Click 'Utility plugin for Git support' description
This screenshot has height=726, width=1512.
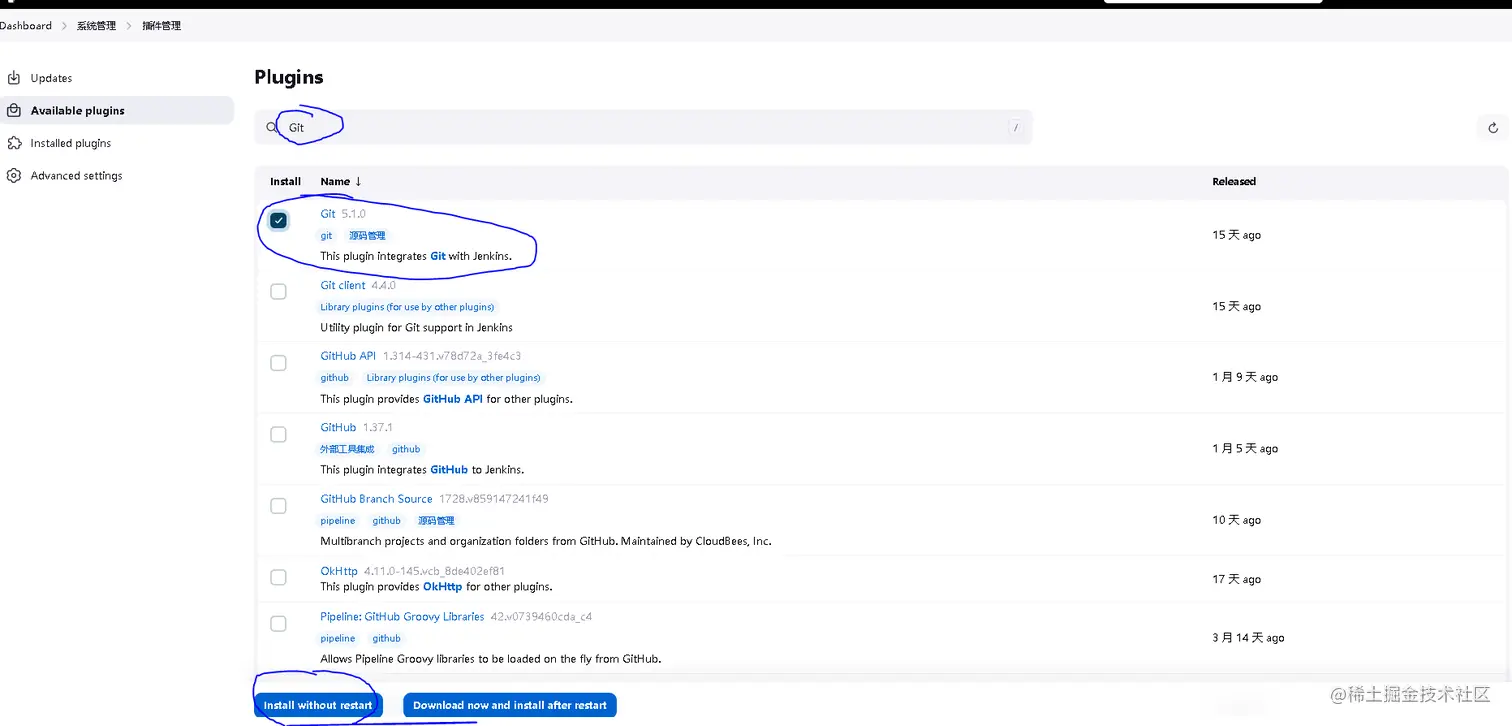pyautogui.click(x=417, y=327)
